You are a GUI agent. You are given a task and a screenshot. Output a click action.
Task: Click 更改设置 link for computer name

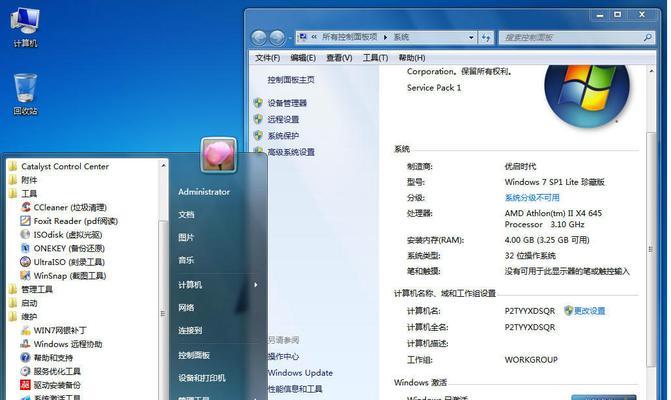point(590,311)
